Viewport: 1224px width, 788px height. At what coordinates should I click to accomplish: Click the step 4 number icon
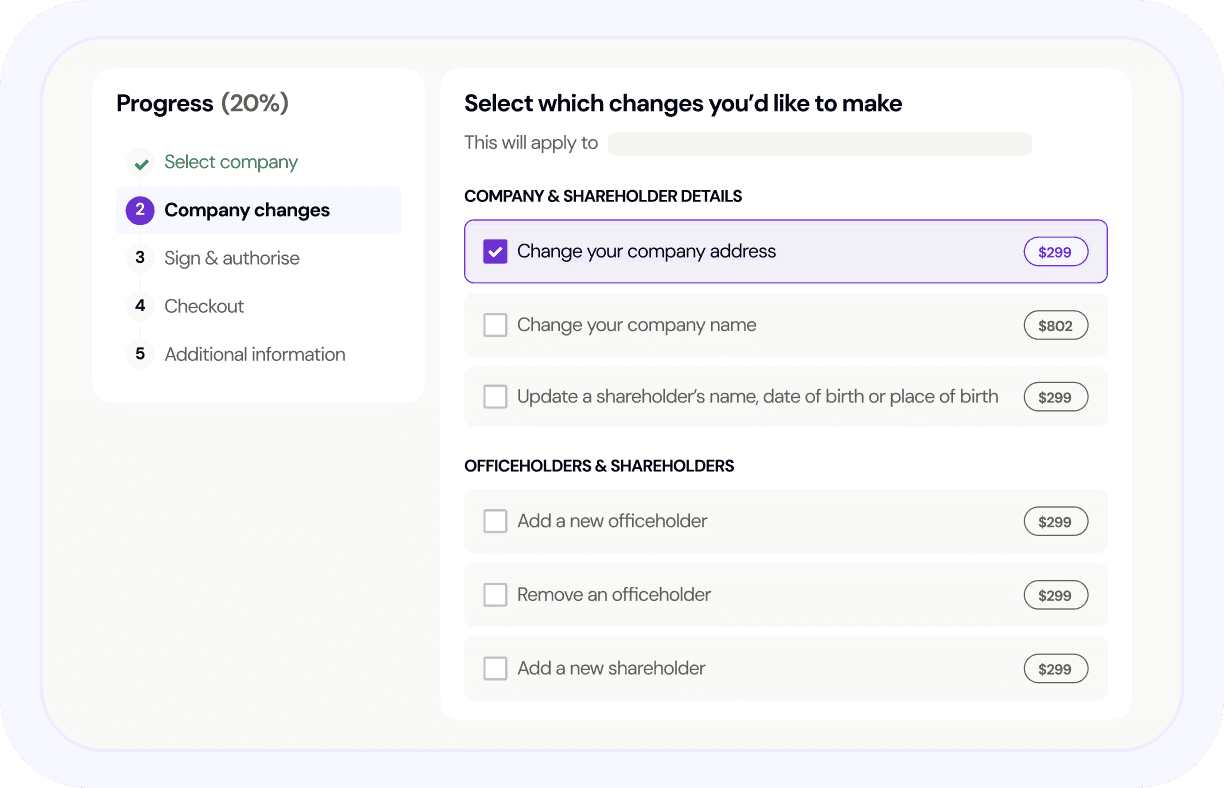pyautogui.click(x=140, y=306)
